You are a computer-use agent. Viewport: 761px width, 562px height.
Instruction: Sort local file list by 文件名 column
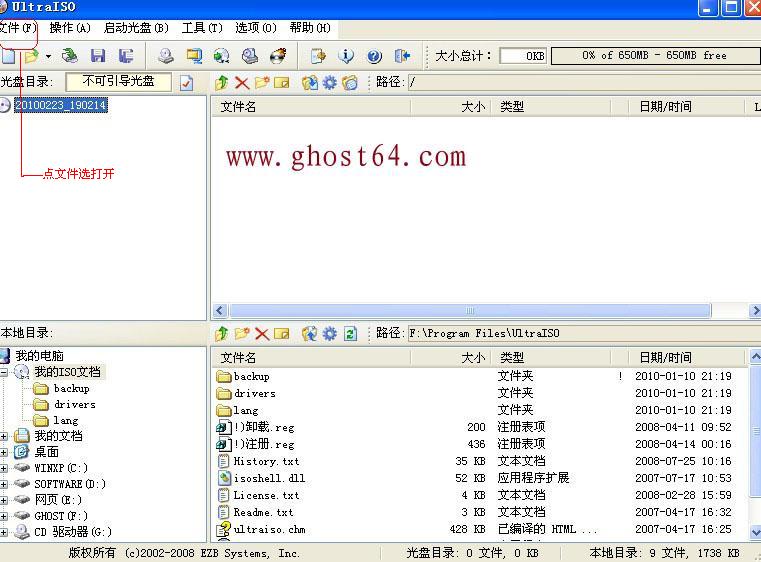(x=311, y=358)
